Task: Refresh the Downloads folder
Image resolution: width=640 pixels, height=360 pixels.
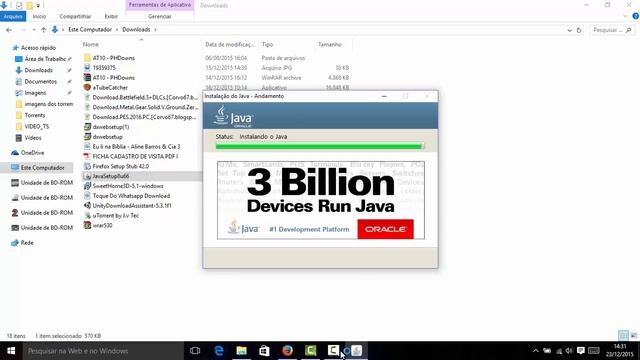Action: [x=579, y=30]
